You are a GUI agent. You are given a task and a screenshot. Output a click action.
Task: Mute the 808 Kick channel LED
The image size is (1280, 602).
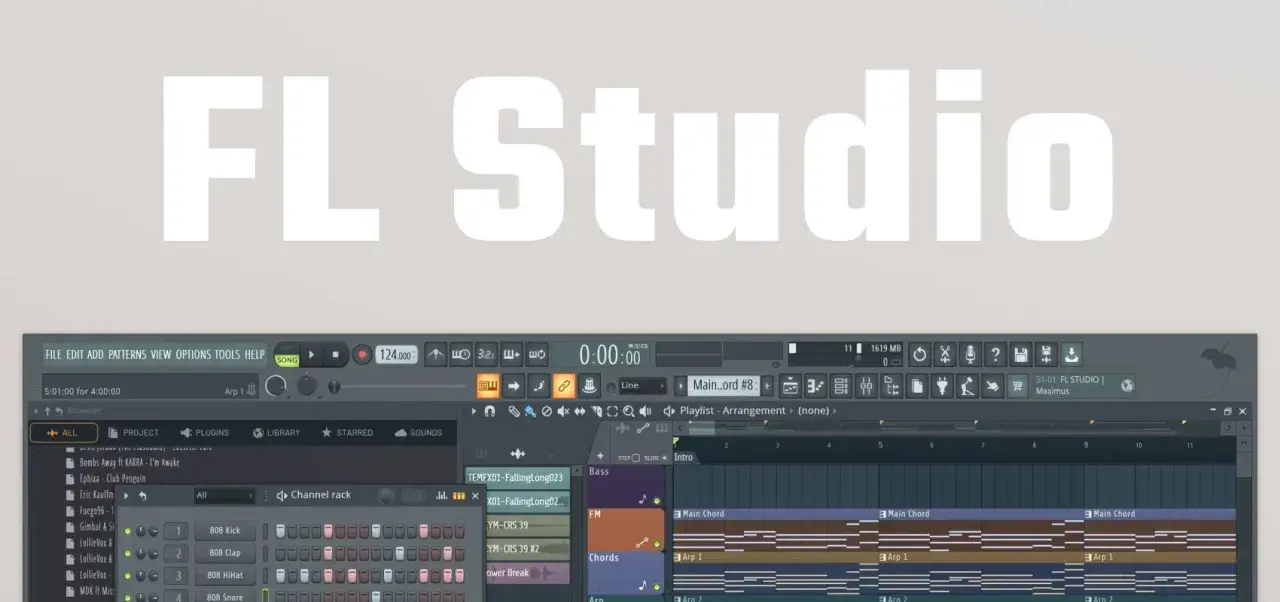[127, 531]
